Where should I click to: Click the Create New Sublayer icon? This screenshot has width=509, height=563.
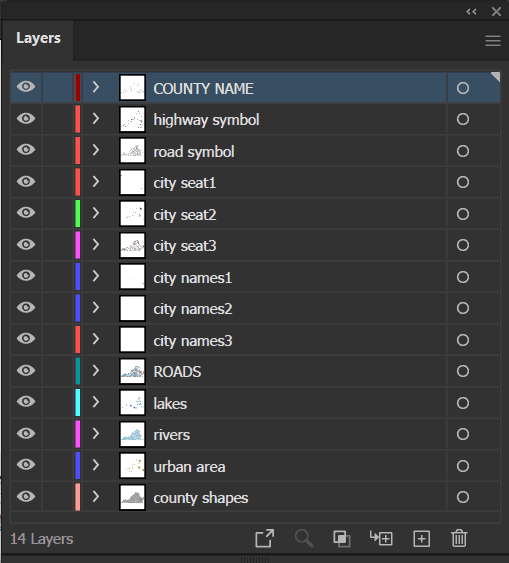381,538
